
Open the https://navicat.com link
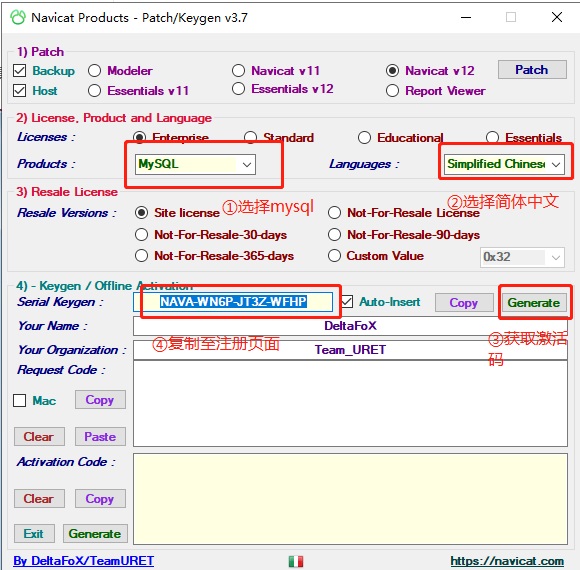click(x=507, y=561)
